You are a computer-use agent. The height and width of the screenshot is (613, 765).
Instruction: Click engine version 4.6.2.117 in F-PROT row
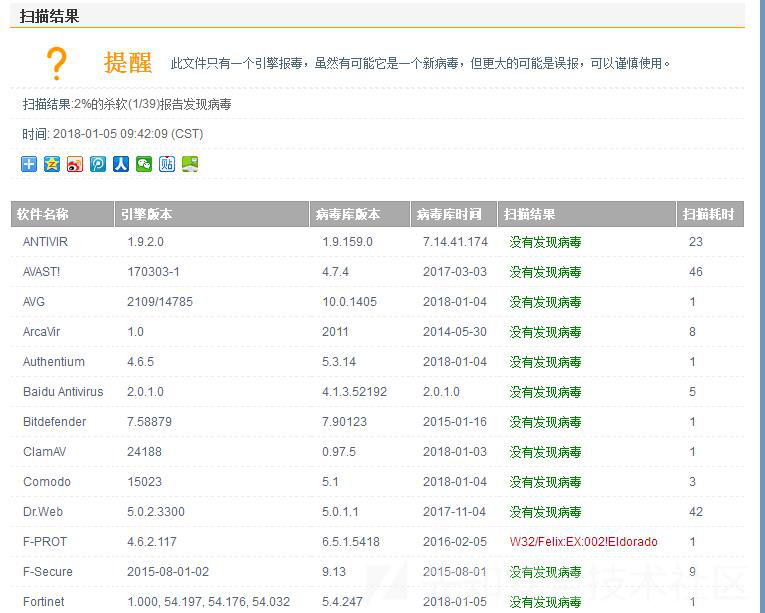(x=152, y=542)
